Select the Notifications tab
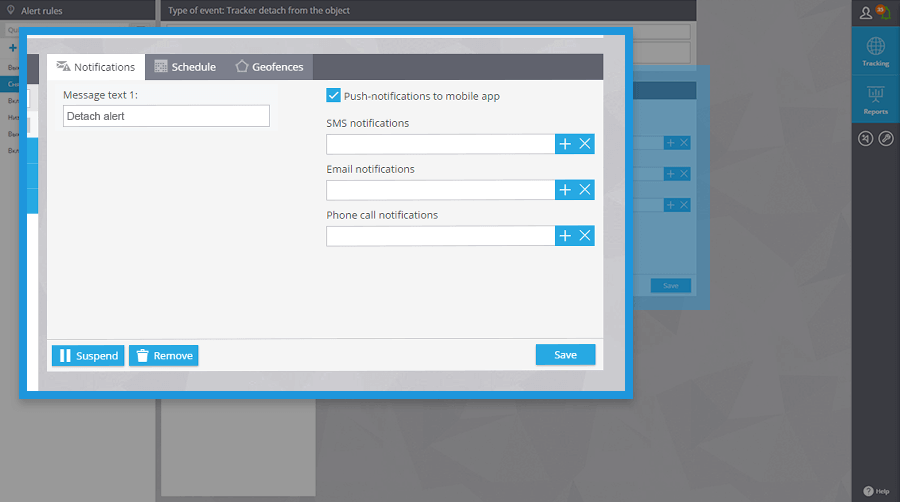 (96, 67)
